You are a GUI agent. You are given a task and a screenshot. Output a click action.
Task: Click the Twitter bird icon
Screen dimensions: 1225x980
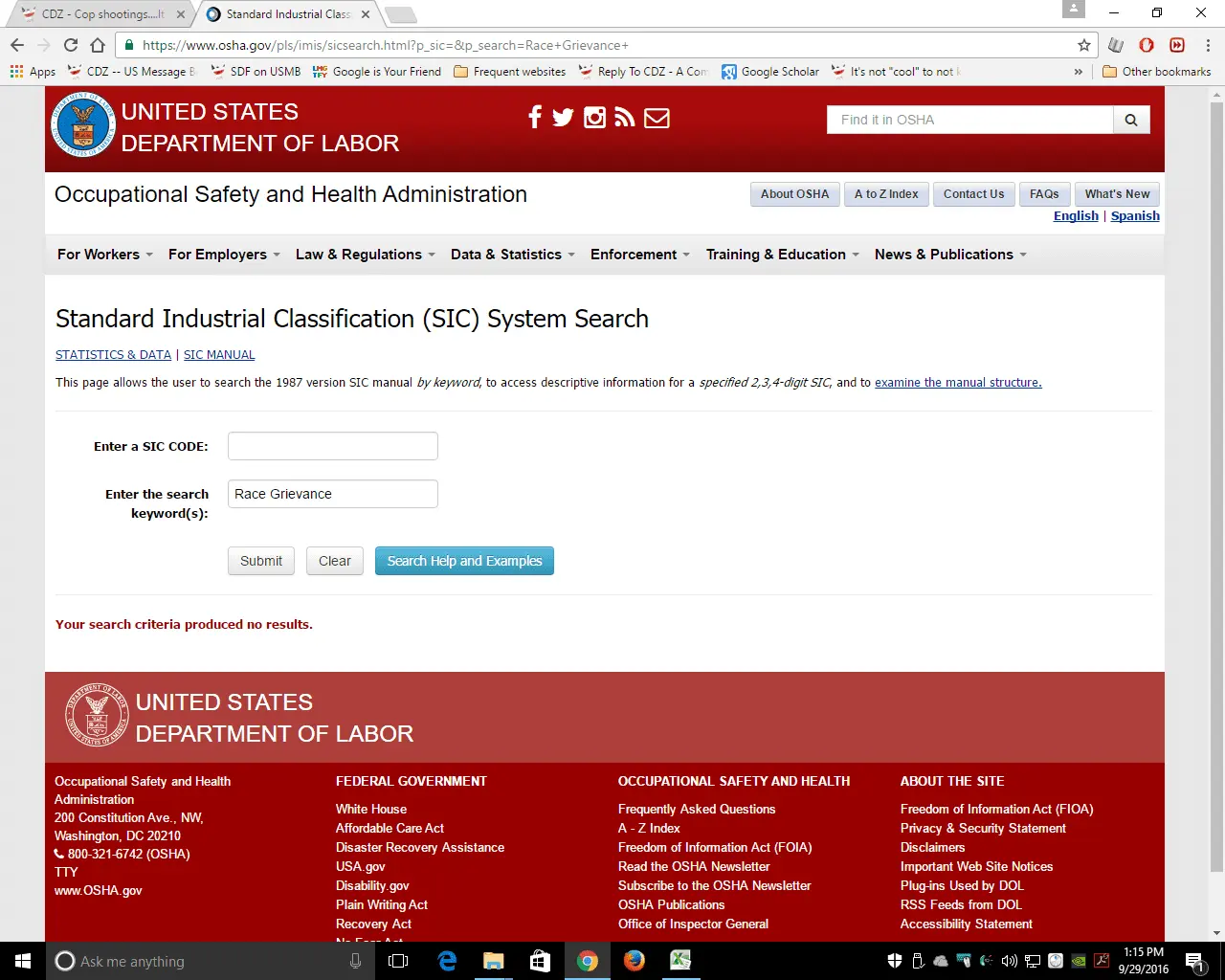[563, 118]
